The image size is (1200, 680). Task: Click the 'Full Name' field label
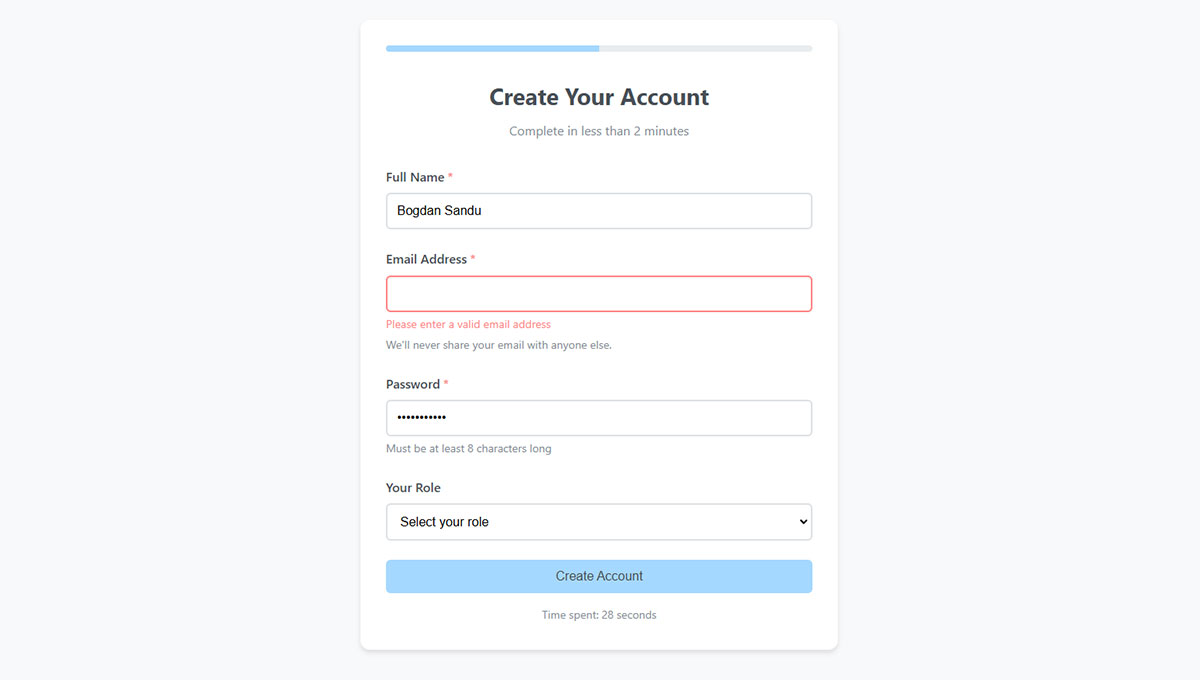tap(415, 177)
